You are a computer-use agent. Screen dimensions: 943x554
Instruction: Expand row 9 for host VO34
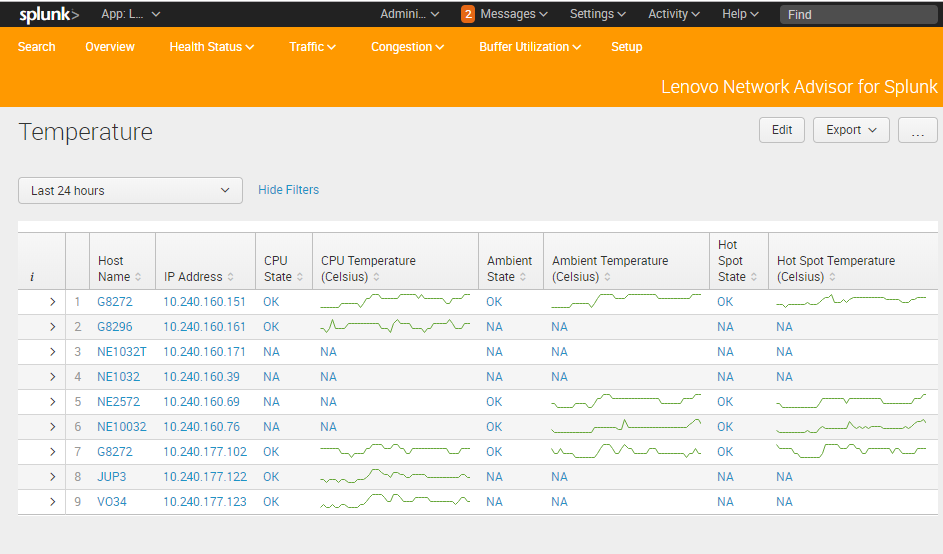pos(52,502)
